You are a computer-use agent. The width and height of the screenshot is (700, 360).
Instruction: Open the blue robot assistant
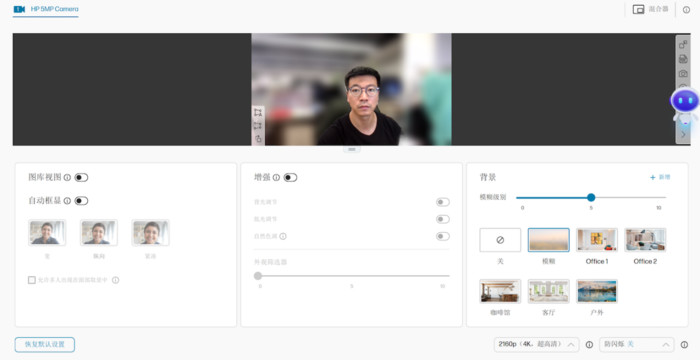685,105
